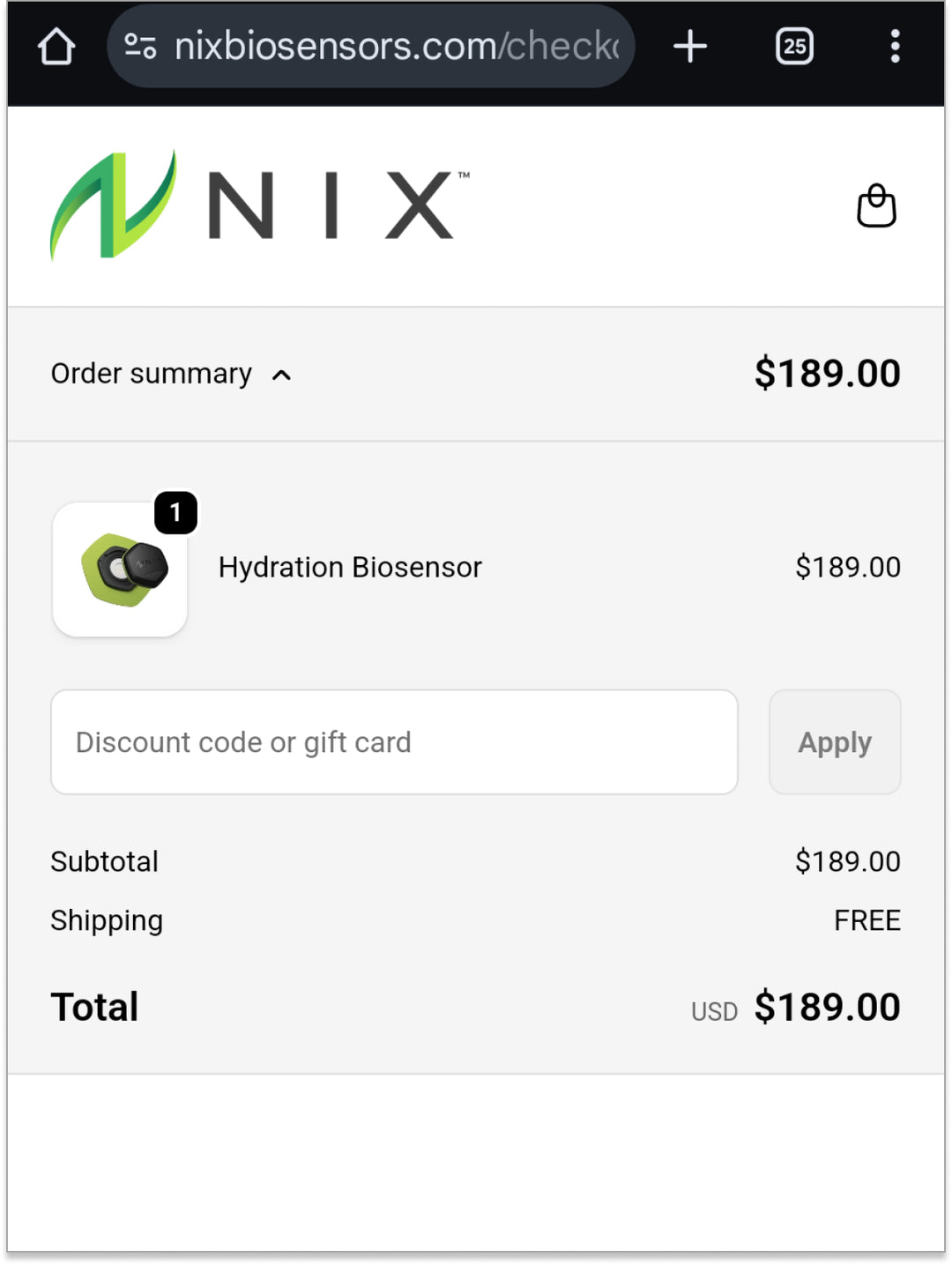The height and width of the screenshot is (1265, 952).
Task: Open tab switcher showing 25 tabs
Action: pos(794,47)
